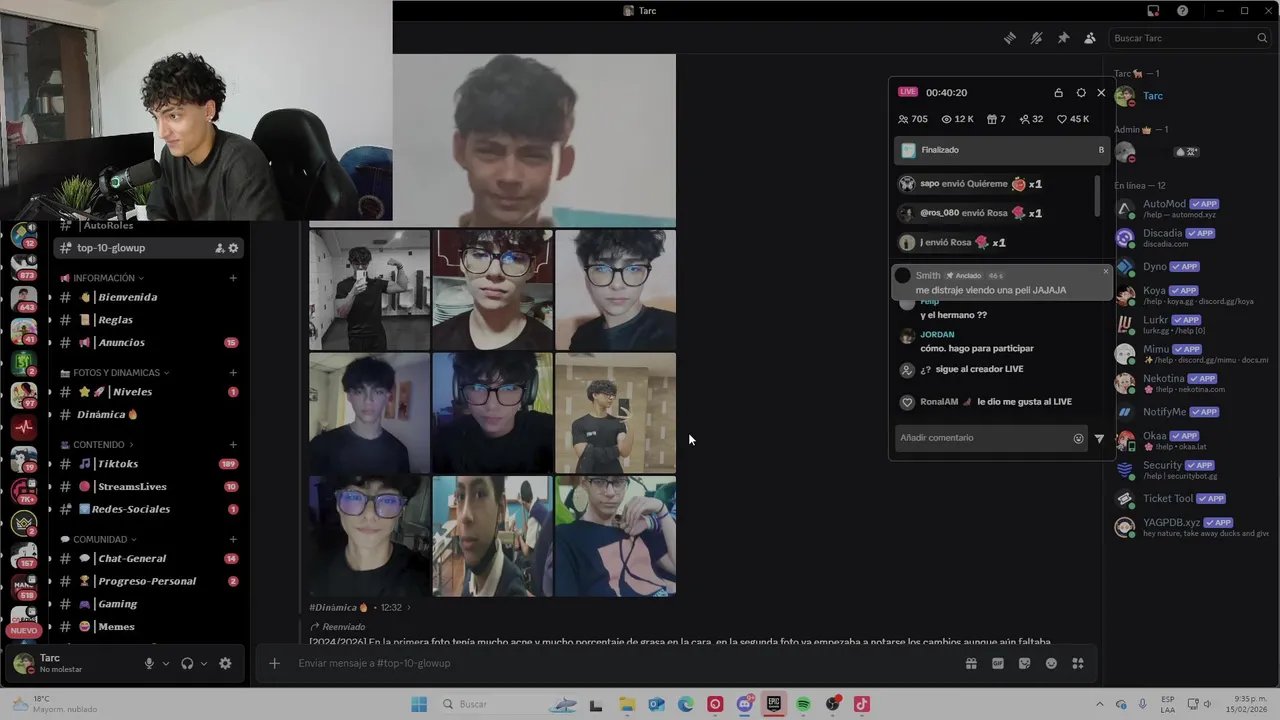
Task: Expand the #Dinámica forwarded source chevron
Action: coord(409,607)
